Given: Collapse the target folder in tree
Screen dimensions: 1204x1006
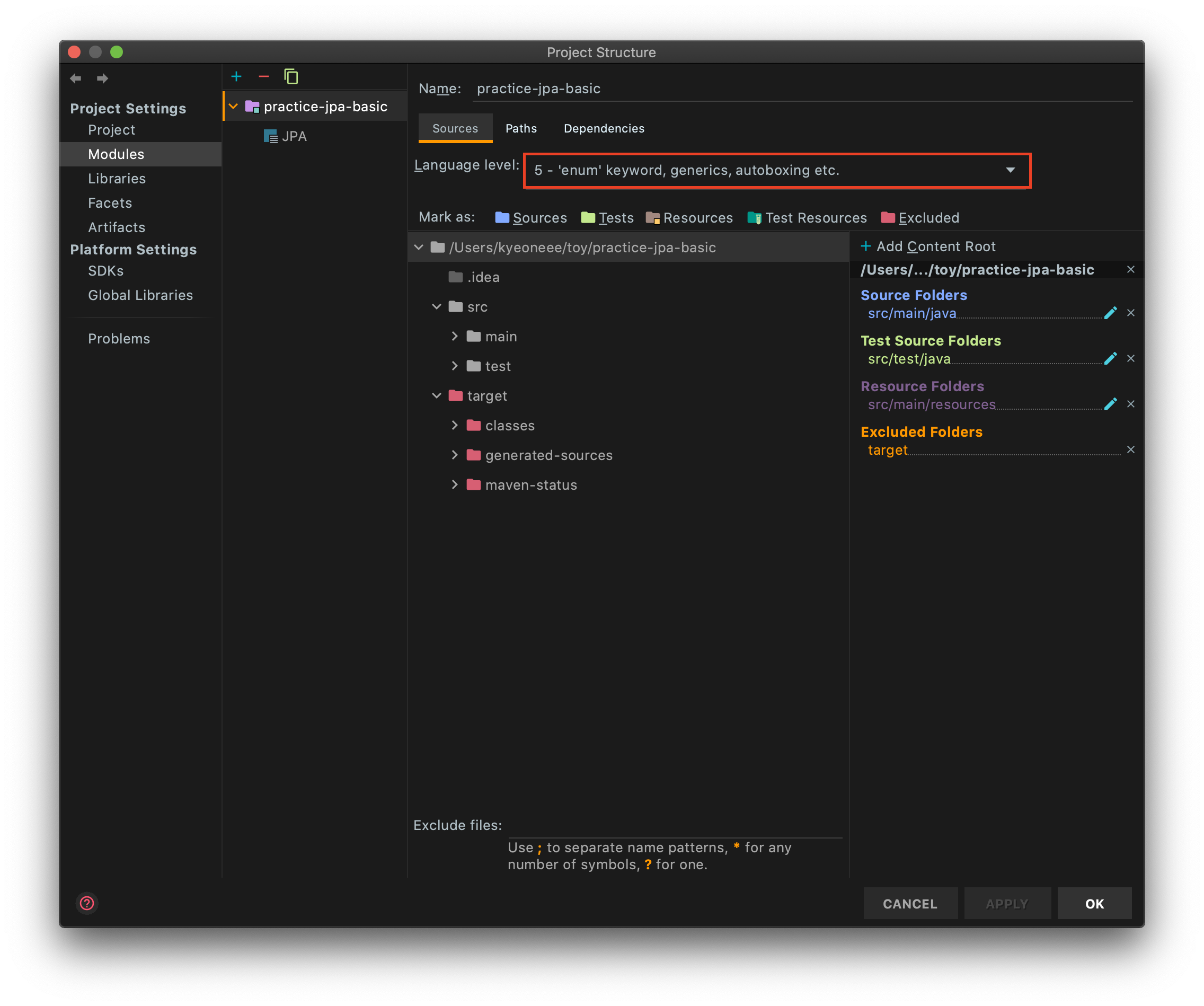Looking at the screenshot, I should 437,396.
